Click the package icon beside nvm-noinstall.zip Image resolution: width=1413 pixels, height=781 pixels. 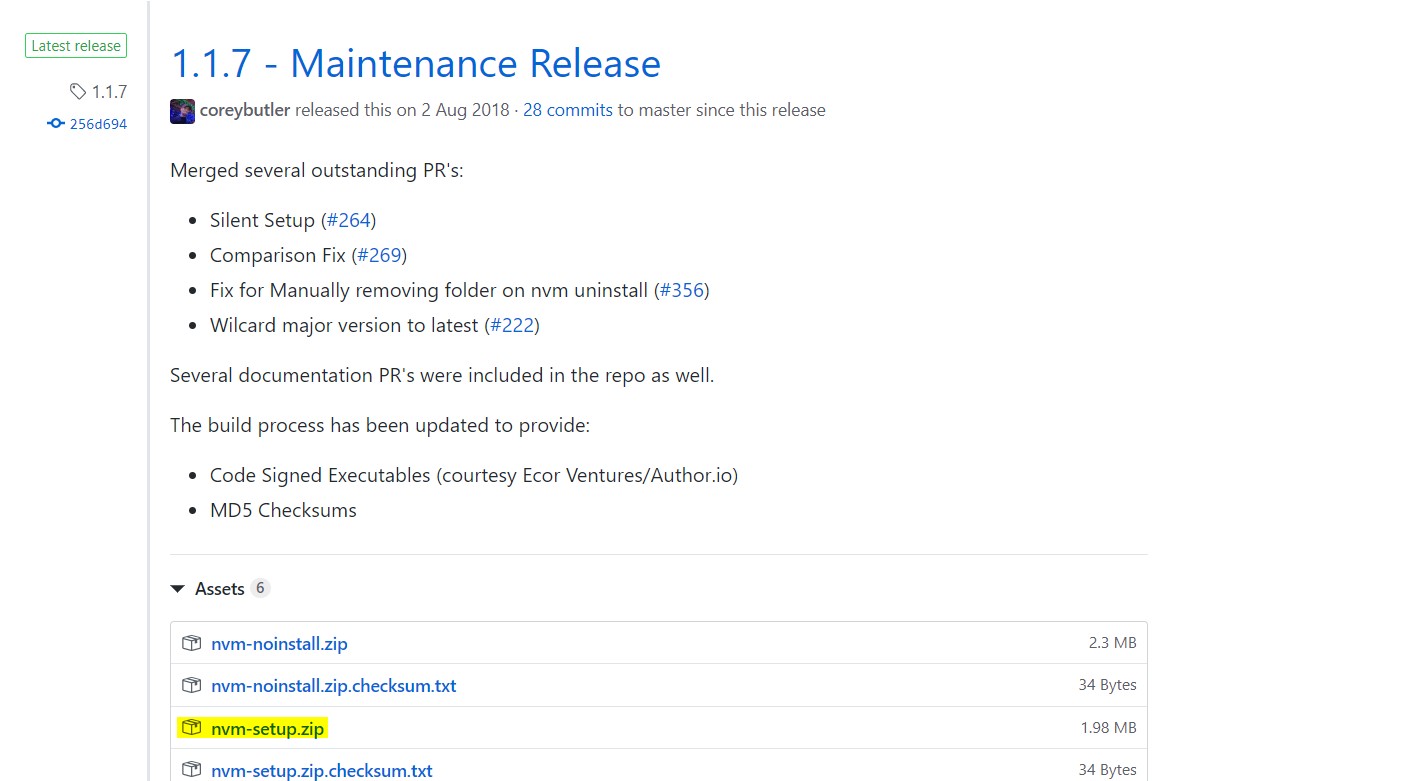(x=191, y=643)
